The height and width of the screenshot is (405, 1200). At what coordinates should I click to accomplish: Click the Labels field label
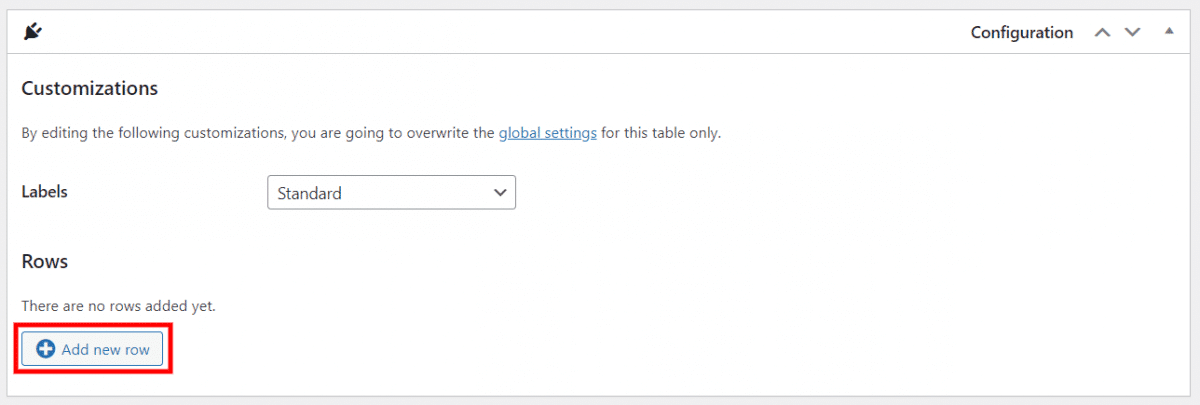[44, 192]
